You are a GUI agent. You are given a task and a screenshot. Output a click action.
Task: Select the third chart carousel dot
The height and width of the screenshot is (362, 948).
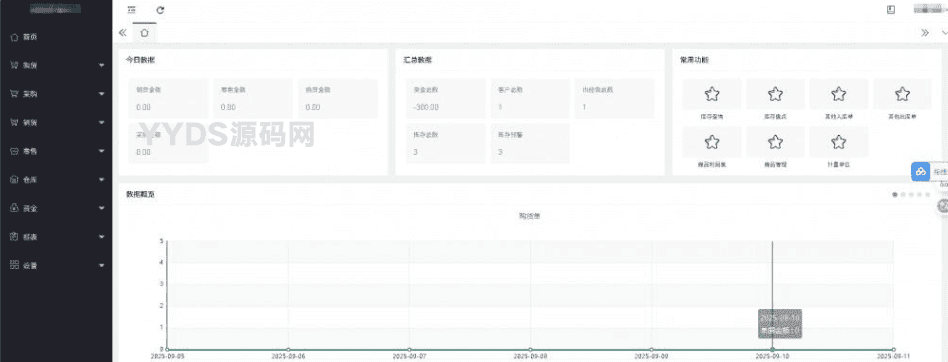(x=912, y=195)
